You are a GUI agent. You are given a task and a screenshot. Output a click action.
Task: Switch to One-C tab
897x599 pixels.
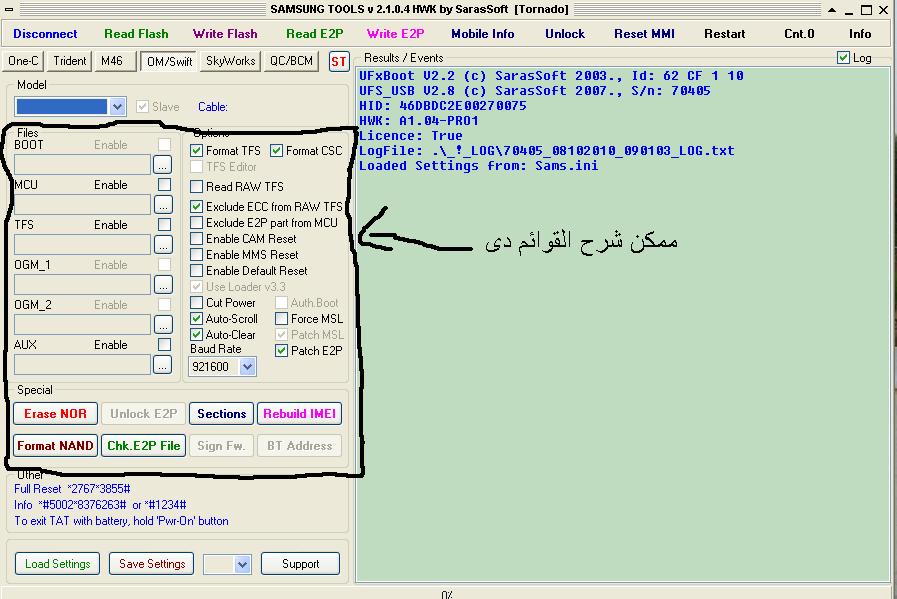click(x=23, y=61)
